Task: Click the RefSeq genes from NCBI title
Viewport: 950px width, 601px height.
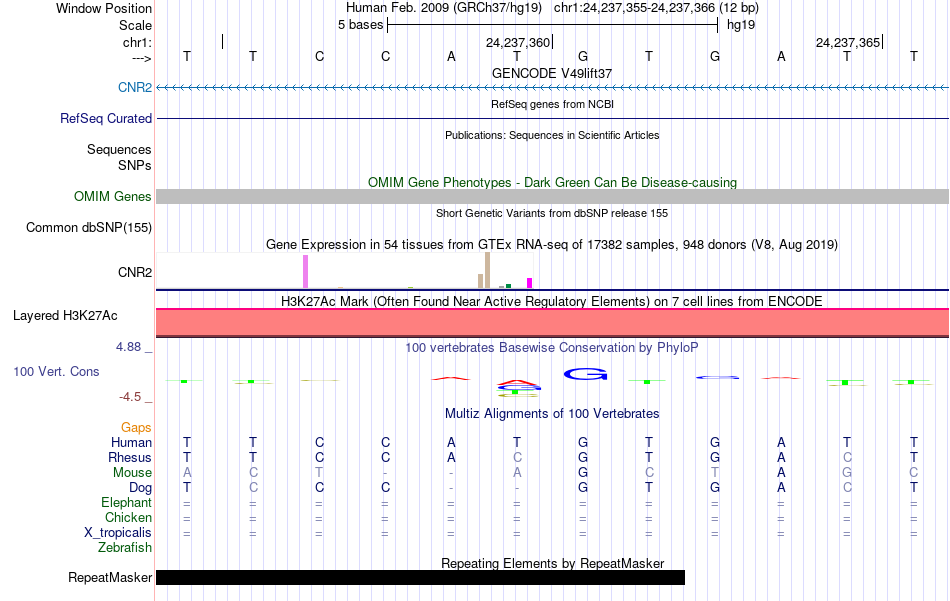Action: 552,104
